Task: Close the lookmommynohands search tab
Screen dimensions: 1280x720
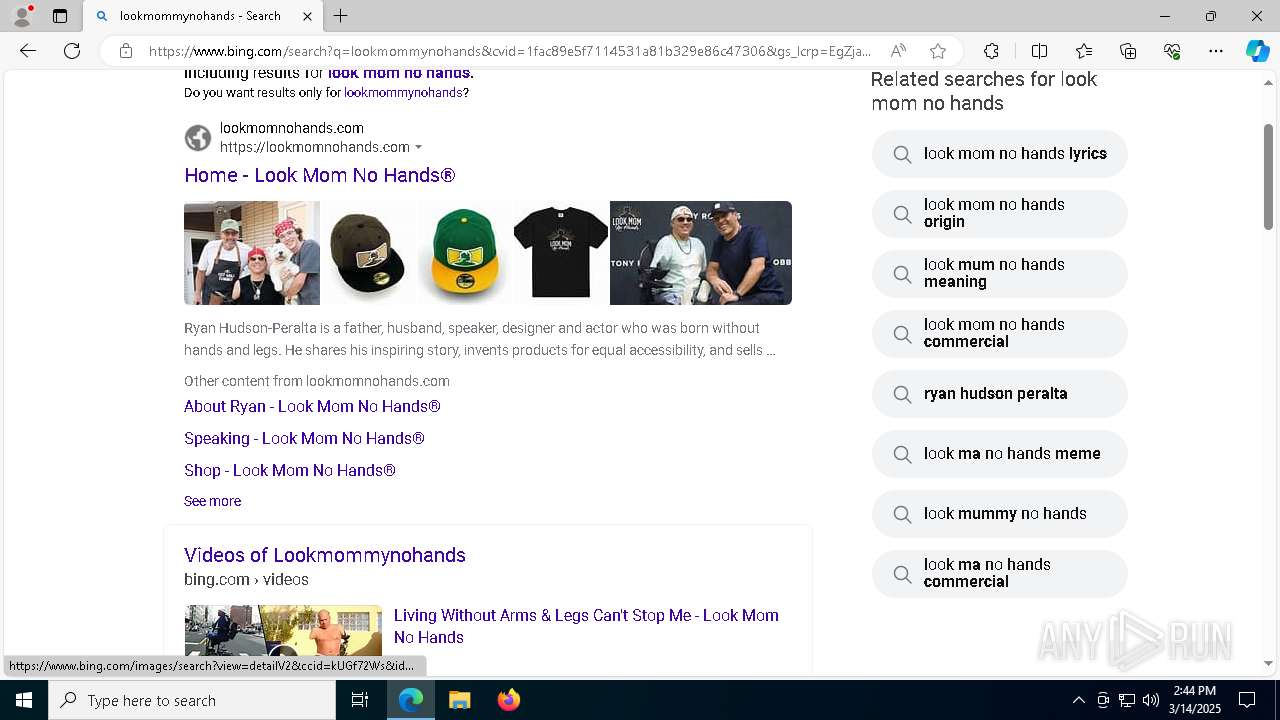Action: pos(307,16)
